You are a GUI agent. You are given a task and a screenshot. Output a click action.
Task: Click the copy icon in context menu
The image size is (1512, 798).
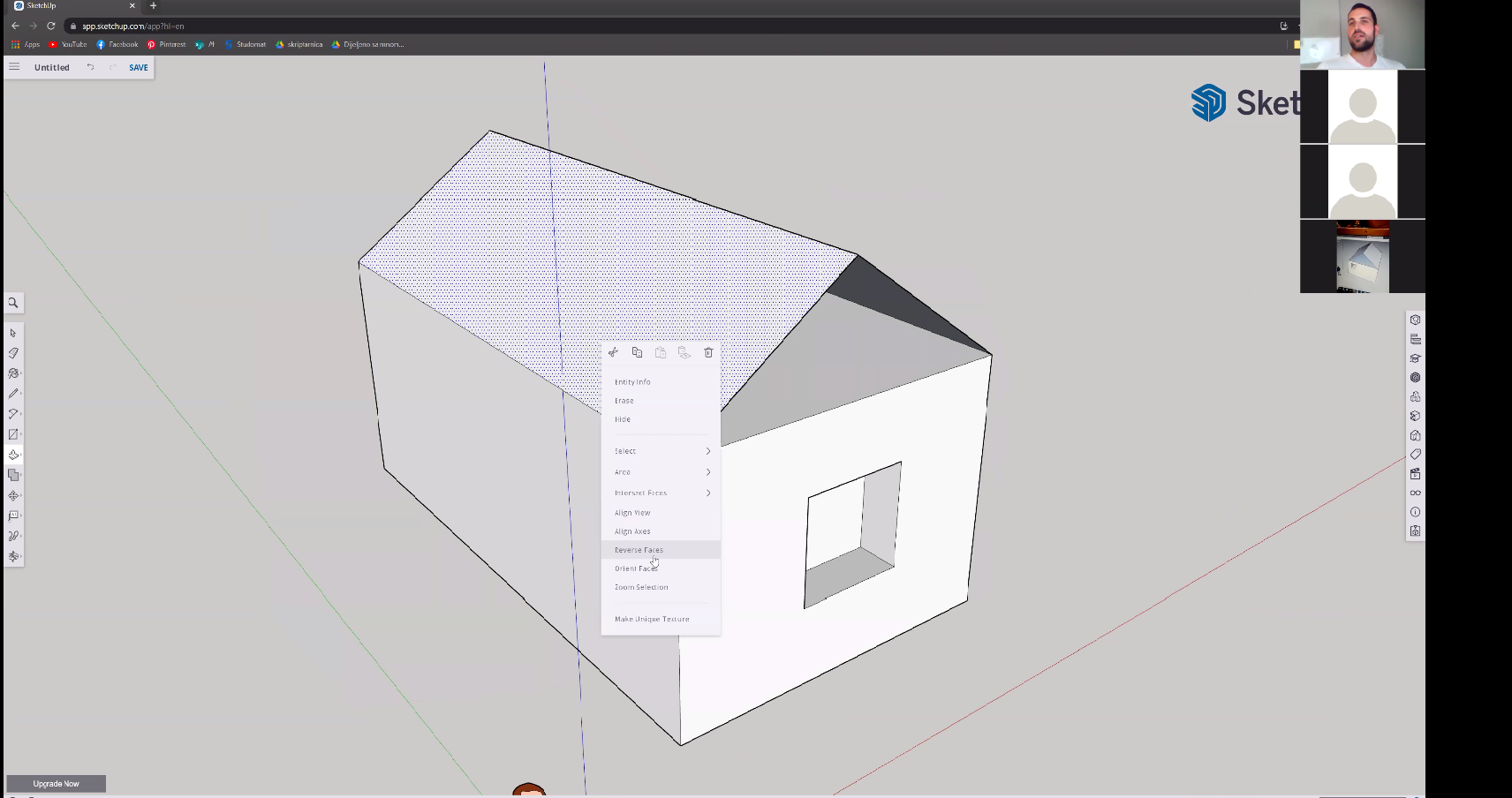pyautogui.click(x=637, y=353)
